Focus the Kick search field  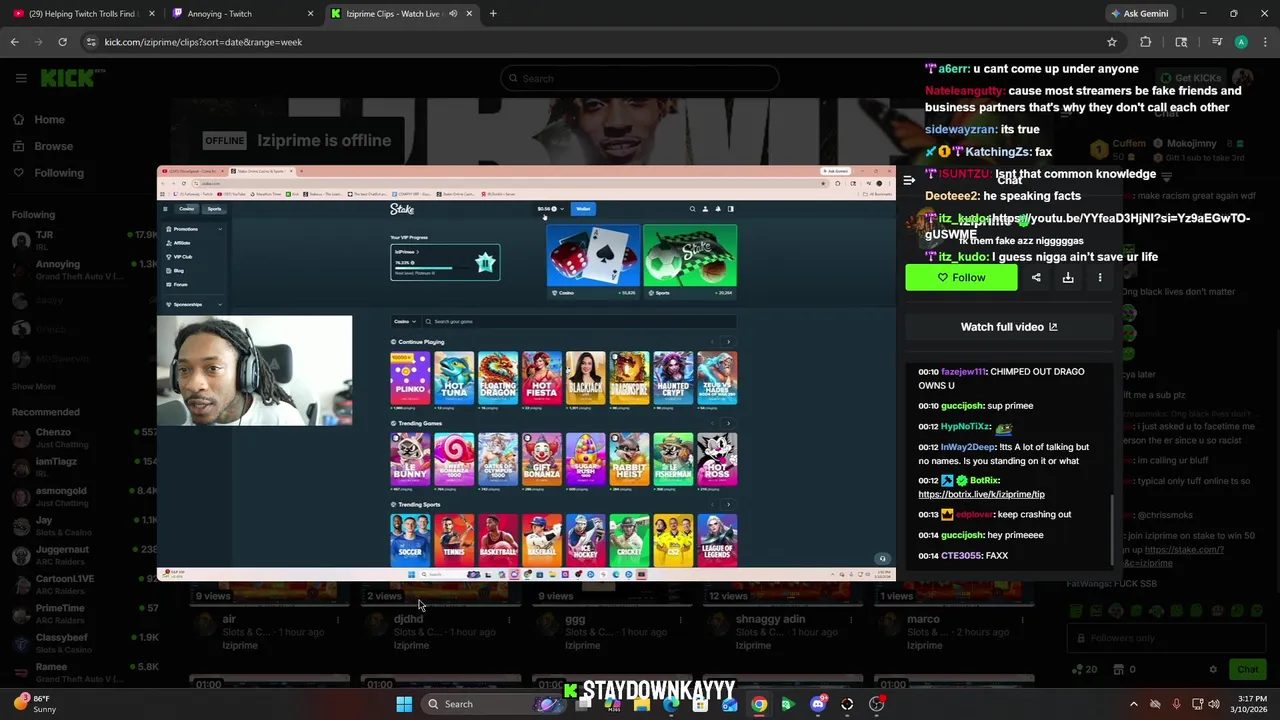pos(640,78)
